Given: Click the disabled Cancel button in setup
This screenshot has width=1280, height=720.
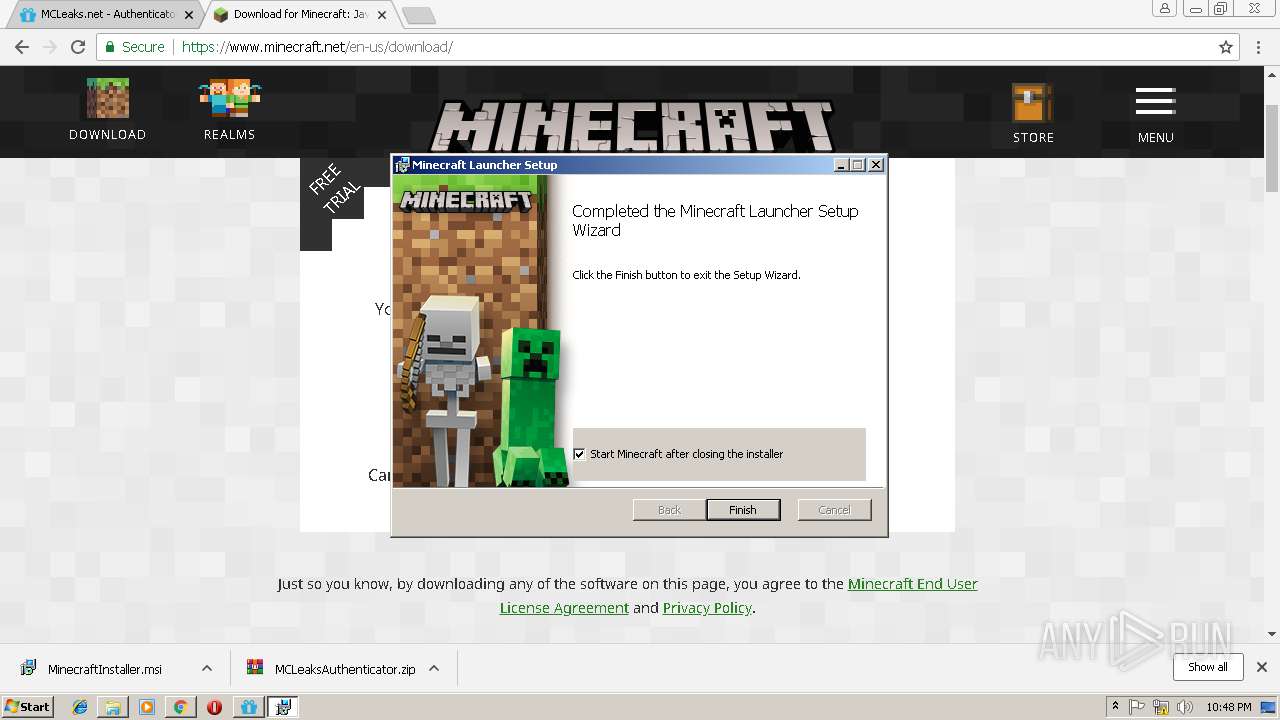Looking at the screenshot, I should click(x=834, y=510).
